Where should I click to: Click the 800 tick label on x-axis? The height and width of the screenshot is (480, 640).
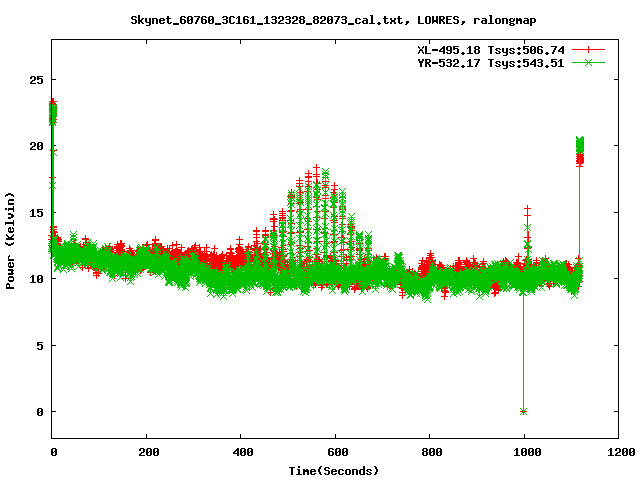(x=430, y=452)
